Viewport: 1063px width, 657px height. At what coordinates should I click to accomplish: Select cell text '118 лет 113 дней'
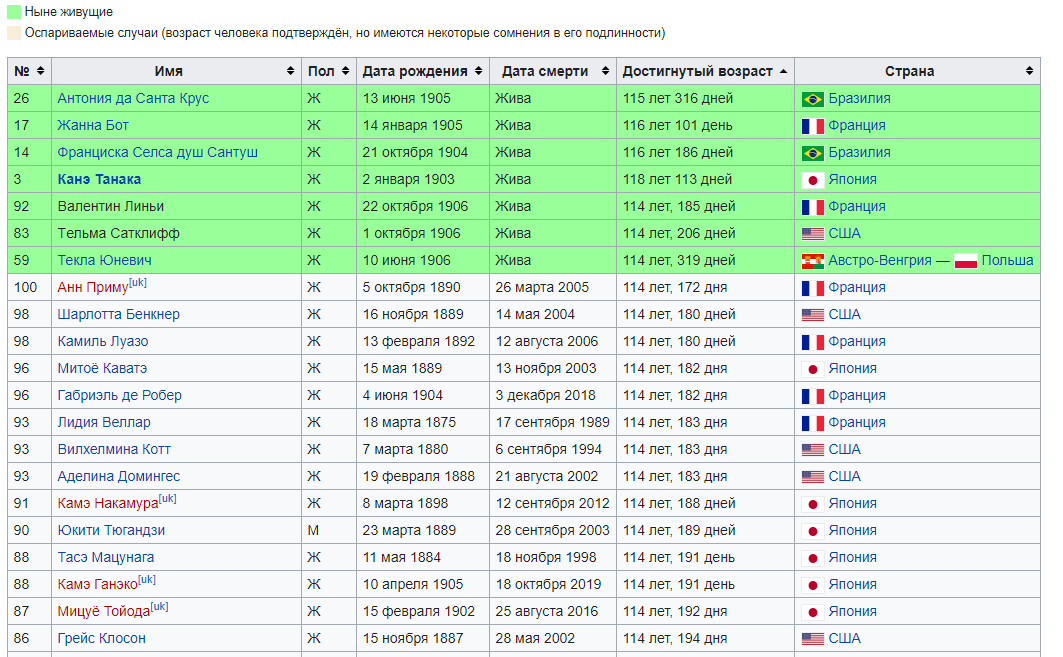[x=677, y=180]
